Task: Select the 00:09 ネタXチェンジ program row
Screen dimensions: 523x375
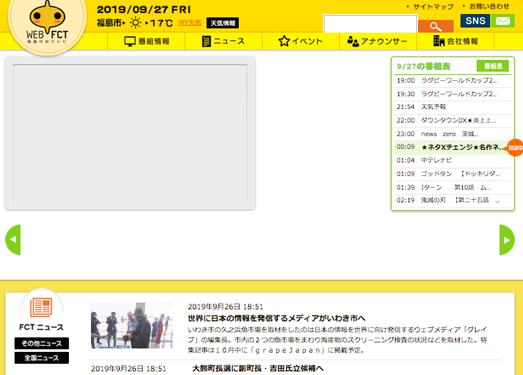Action: 453,147
